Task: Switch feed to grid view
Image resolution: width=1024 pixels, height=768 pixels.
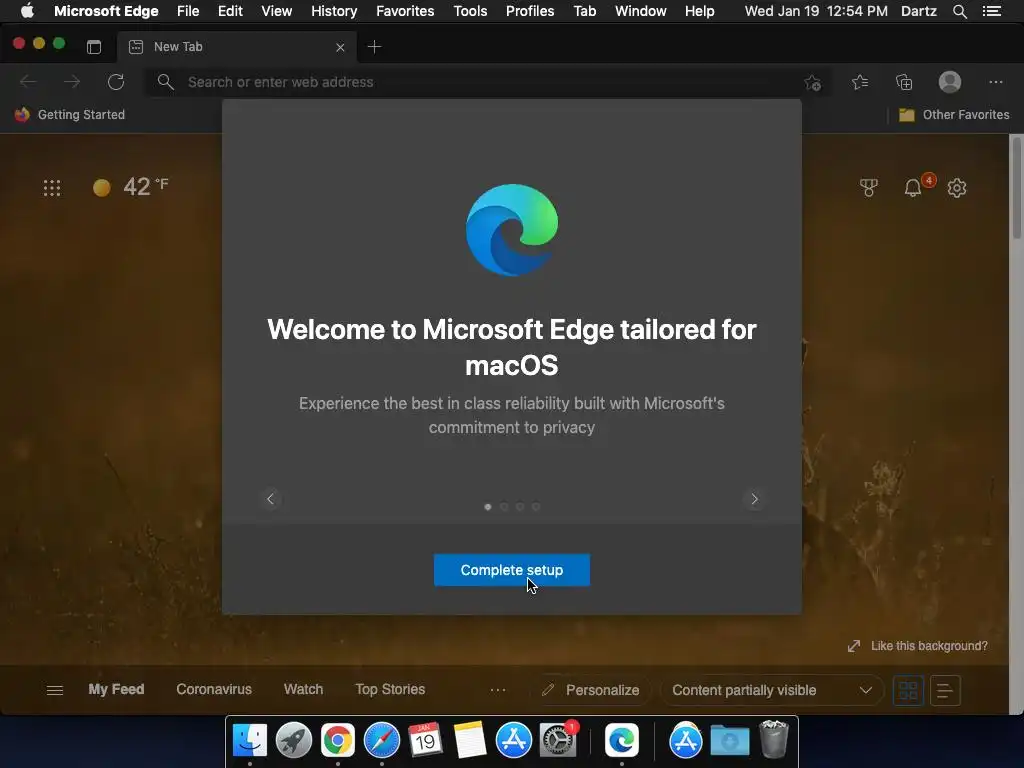Action: pyautogui.click(x=908, y=690)
